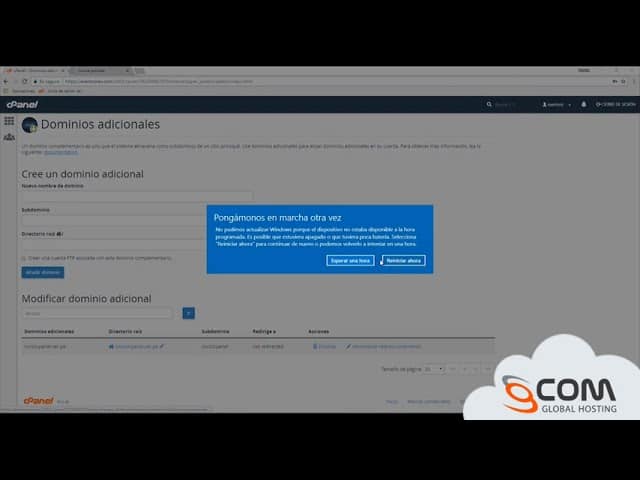Click the home icon document root link
This screenshot has width=640, height=480.
point(111,346)
